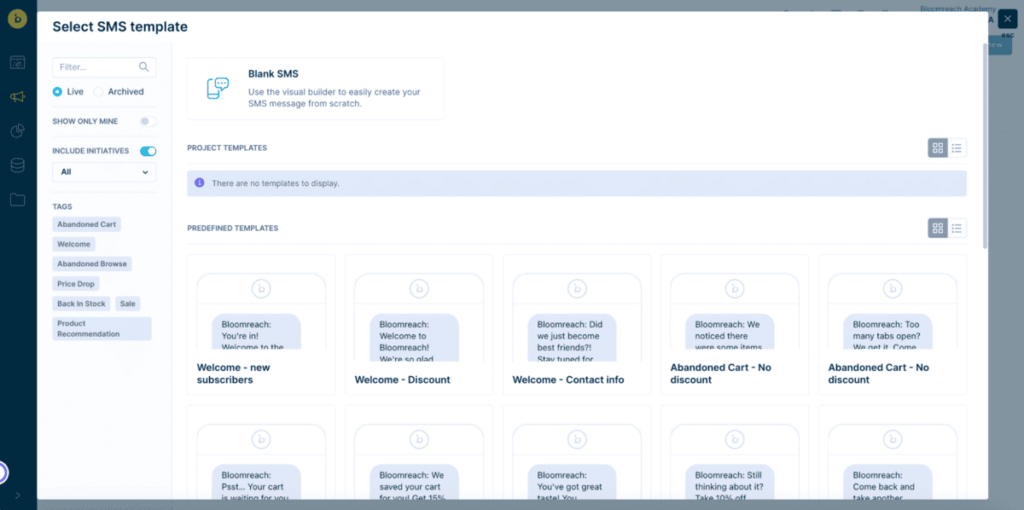
Task: Select Welcome - Contact info template
Action: [x=577, y=325]
